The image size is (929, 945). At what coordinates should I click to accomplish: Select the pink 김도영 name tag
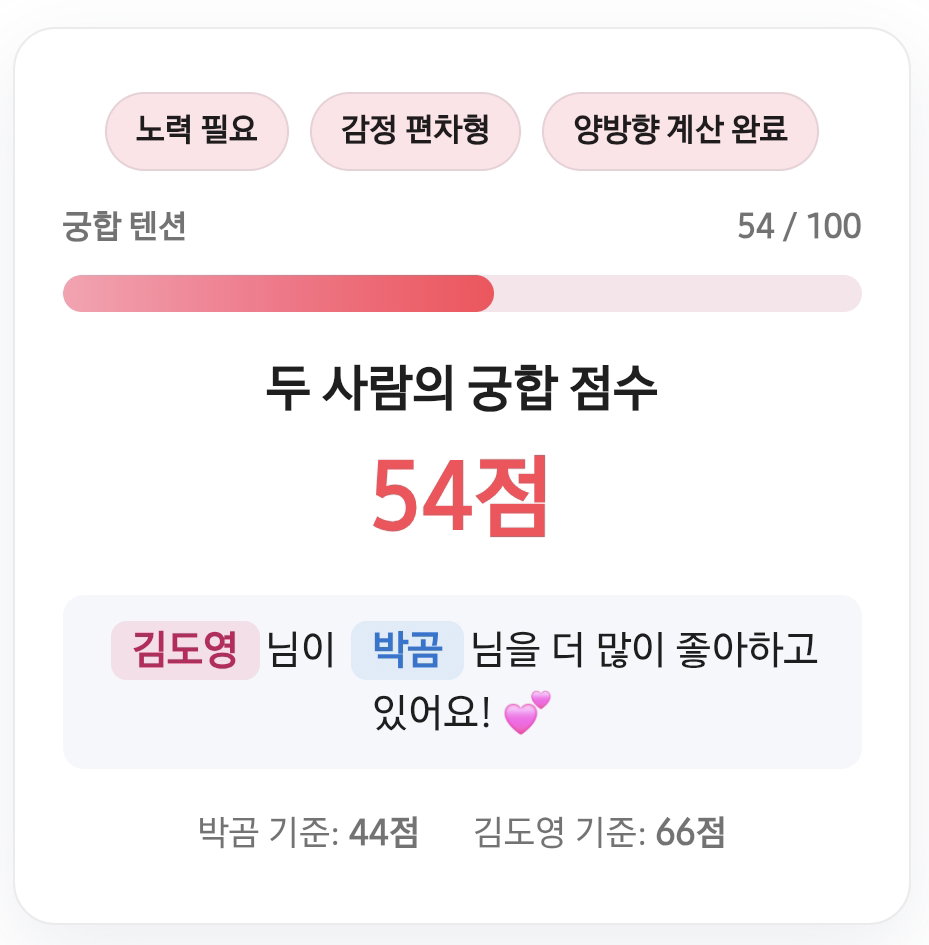[x=185, y=650]
